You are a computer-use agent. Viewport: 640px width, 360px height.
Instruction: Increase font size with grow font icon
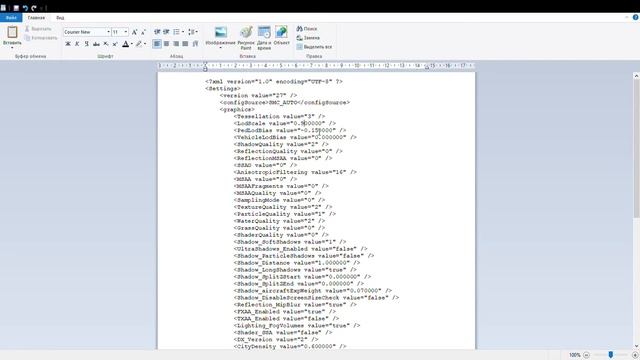pos(134,32)
